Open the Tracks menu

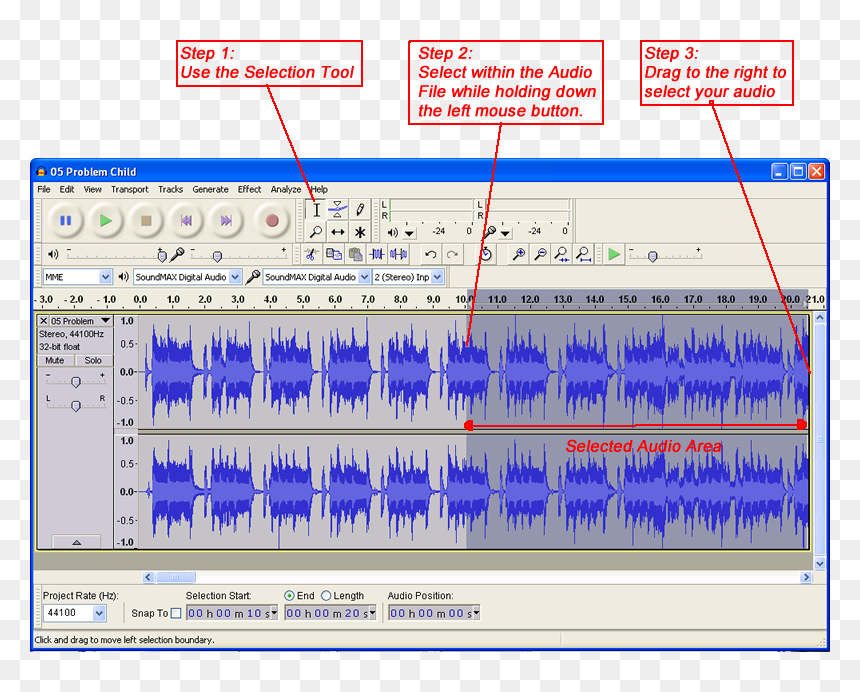coord(171,189)
